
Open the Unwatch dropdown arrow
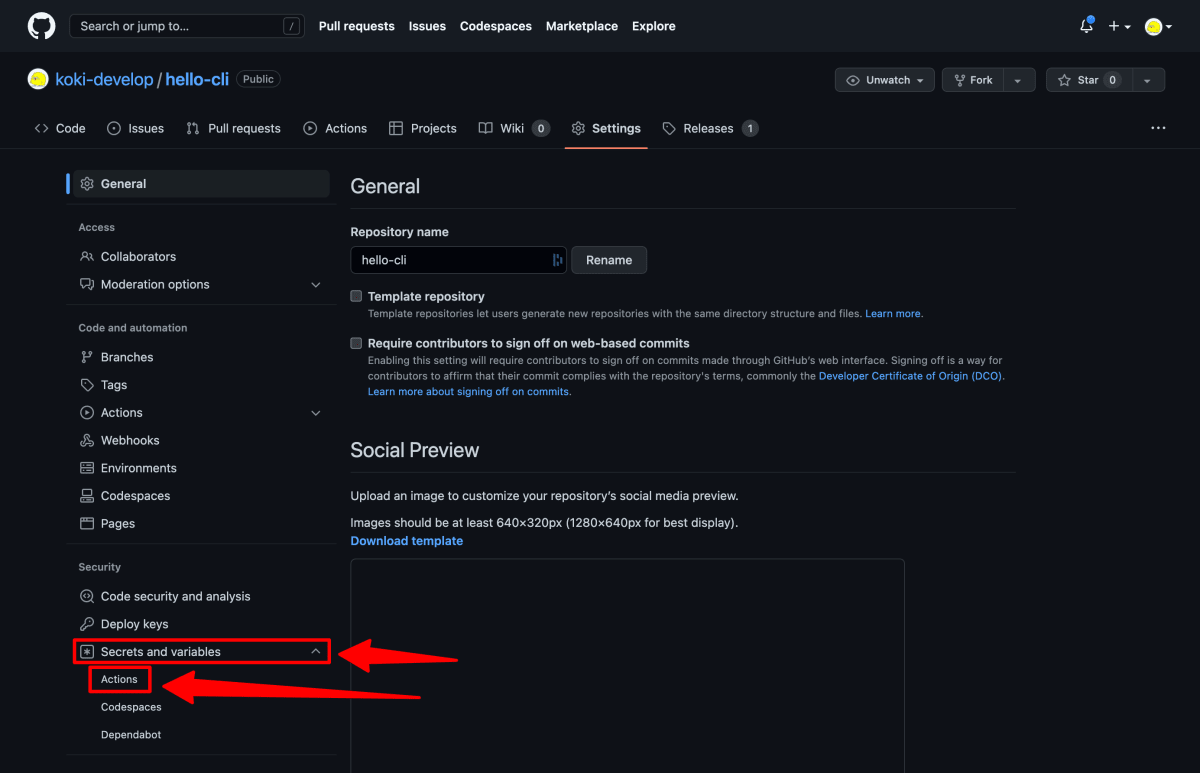coord(920,80)
